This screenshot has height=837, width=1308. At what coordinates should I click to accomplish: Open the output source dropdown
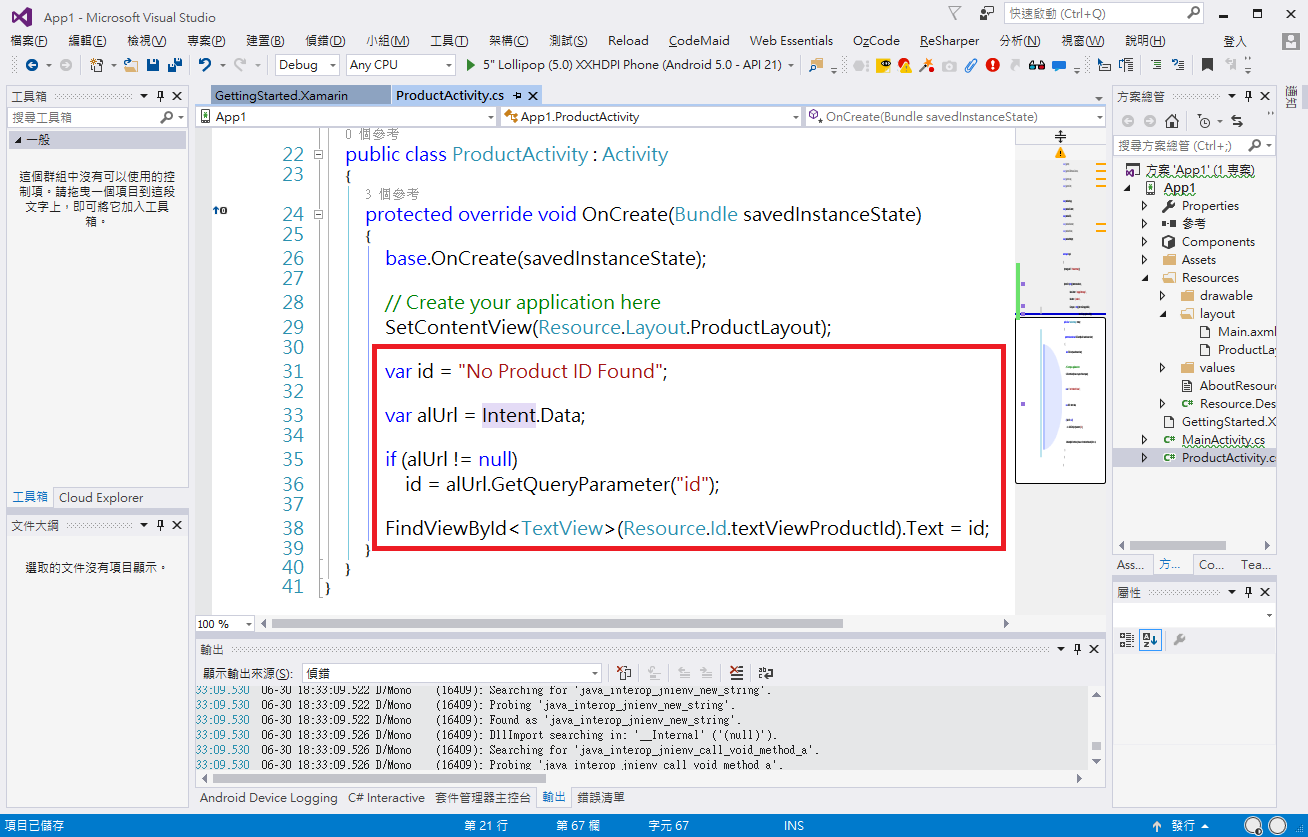point(453,673)
